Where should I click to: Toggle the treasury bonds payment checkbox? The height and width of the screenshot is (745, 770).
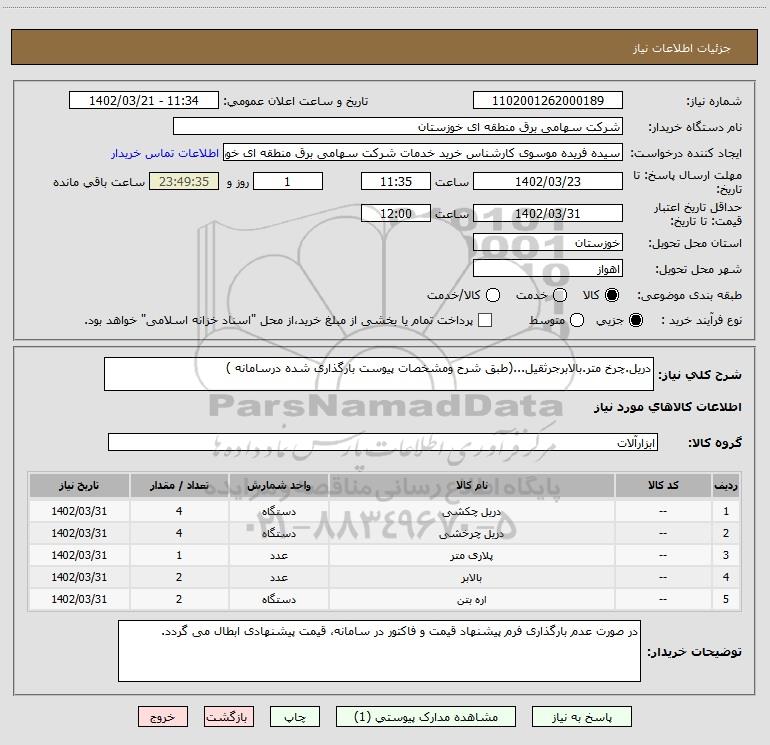[x=485, y=320]
